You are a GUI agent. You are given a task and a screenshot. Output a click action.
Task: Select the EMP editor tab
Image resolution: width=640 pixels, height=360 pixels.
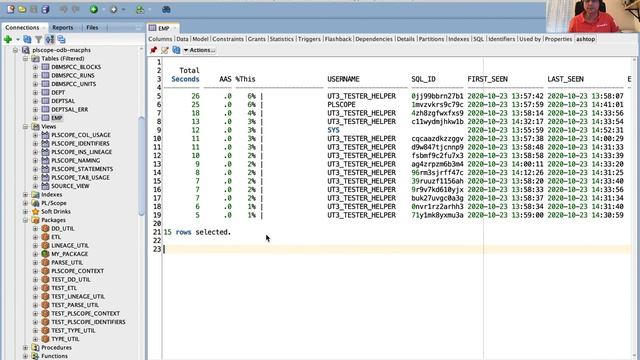[164, 28]
